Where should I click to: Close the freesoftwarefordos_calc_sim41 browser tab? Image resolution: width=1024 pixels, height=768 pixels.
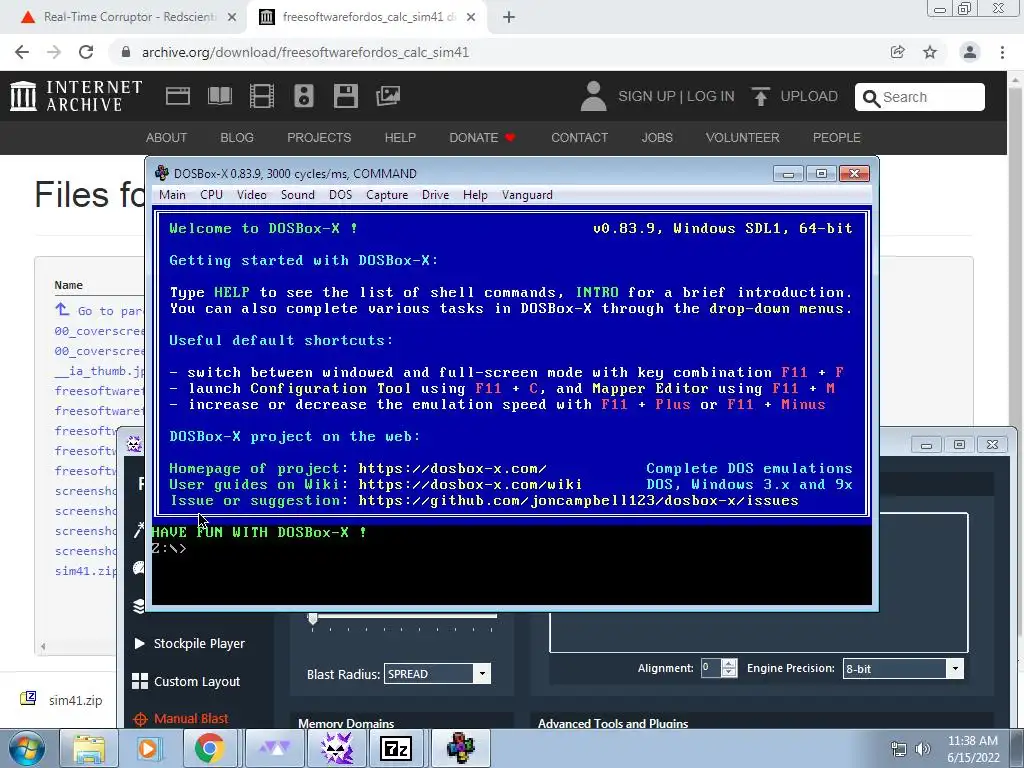click(x=471, y=18)
